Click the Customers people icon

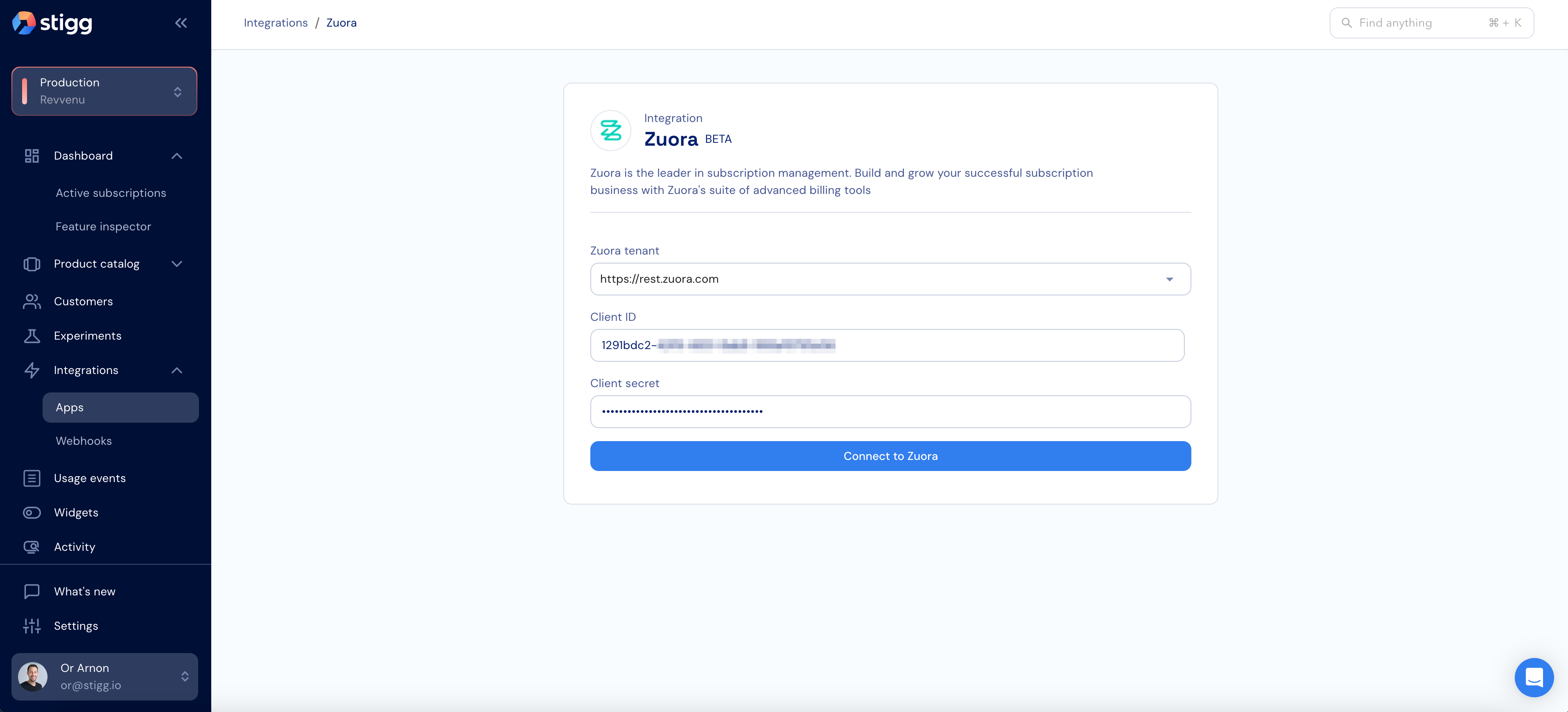coord(32,301)
